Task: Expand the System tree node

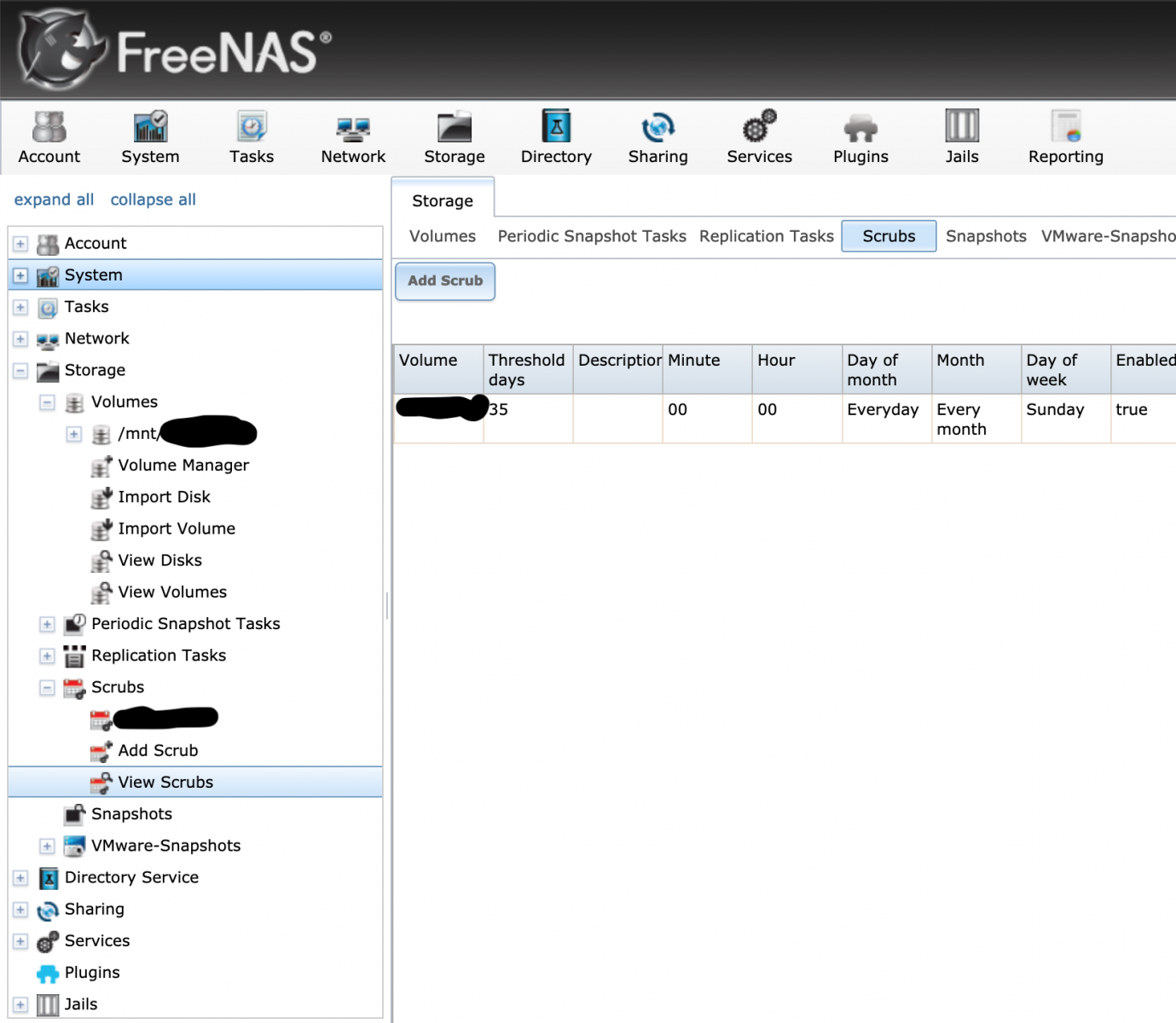Action: click(x=20, y=275)
